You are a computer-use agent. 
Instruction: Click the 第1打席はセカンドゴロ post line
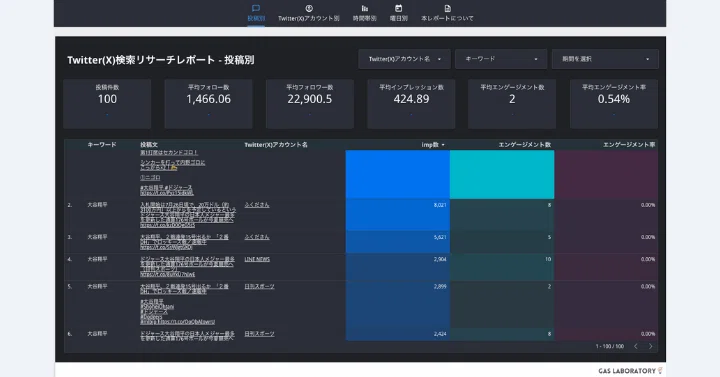tap(169, 152)
